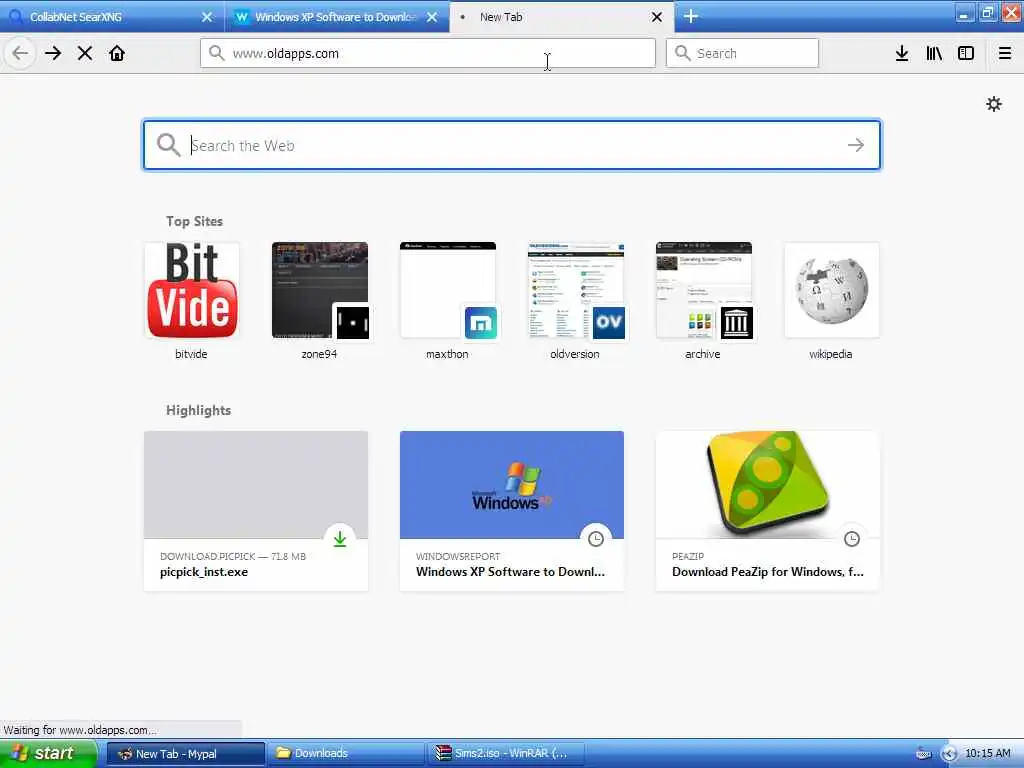
Task: Click the toolbar Search field
Action: click(742, 53)
